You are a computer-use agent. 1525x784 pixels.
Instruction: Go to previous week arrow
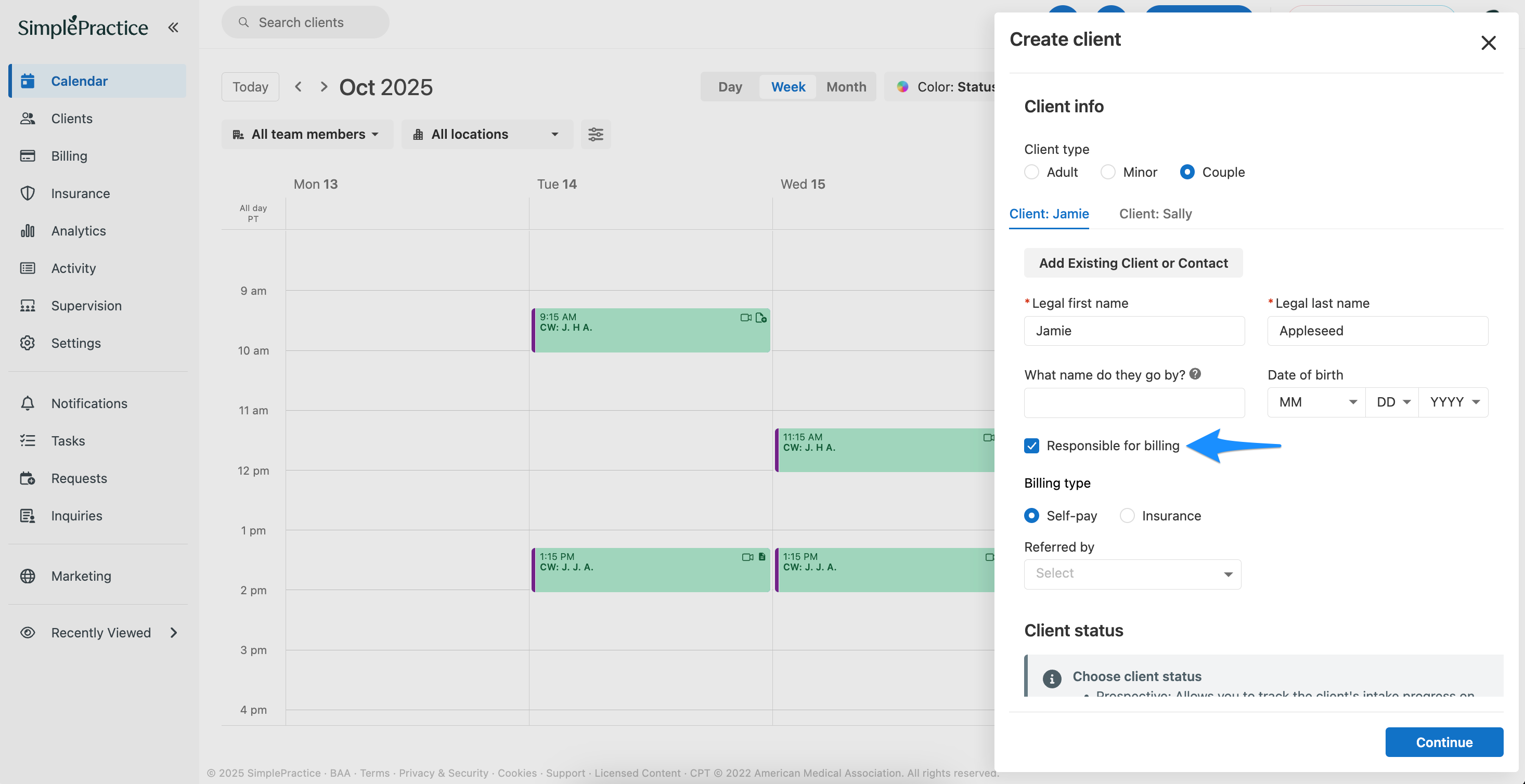click(x=299, y=86)
